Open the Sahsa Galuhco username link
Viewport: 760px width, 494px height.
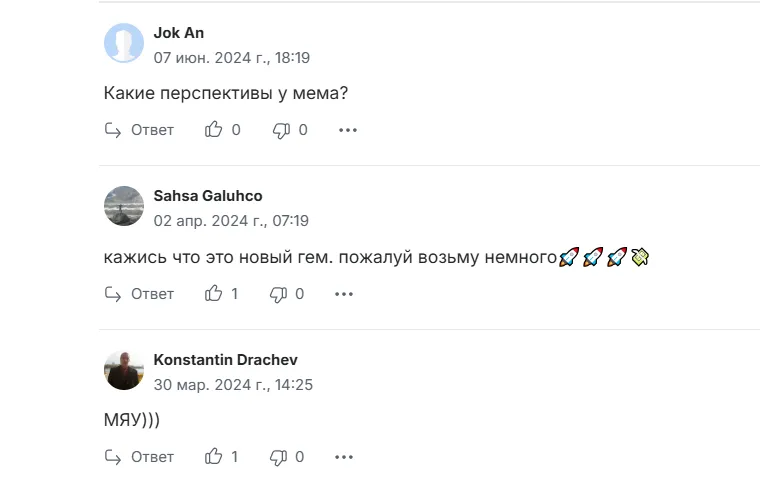click(x=208, y=196)
